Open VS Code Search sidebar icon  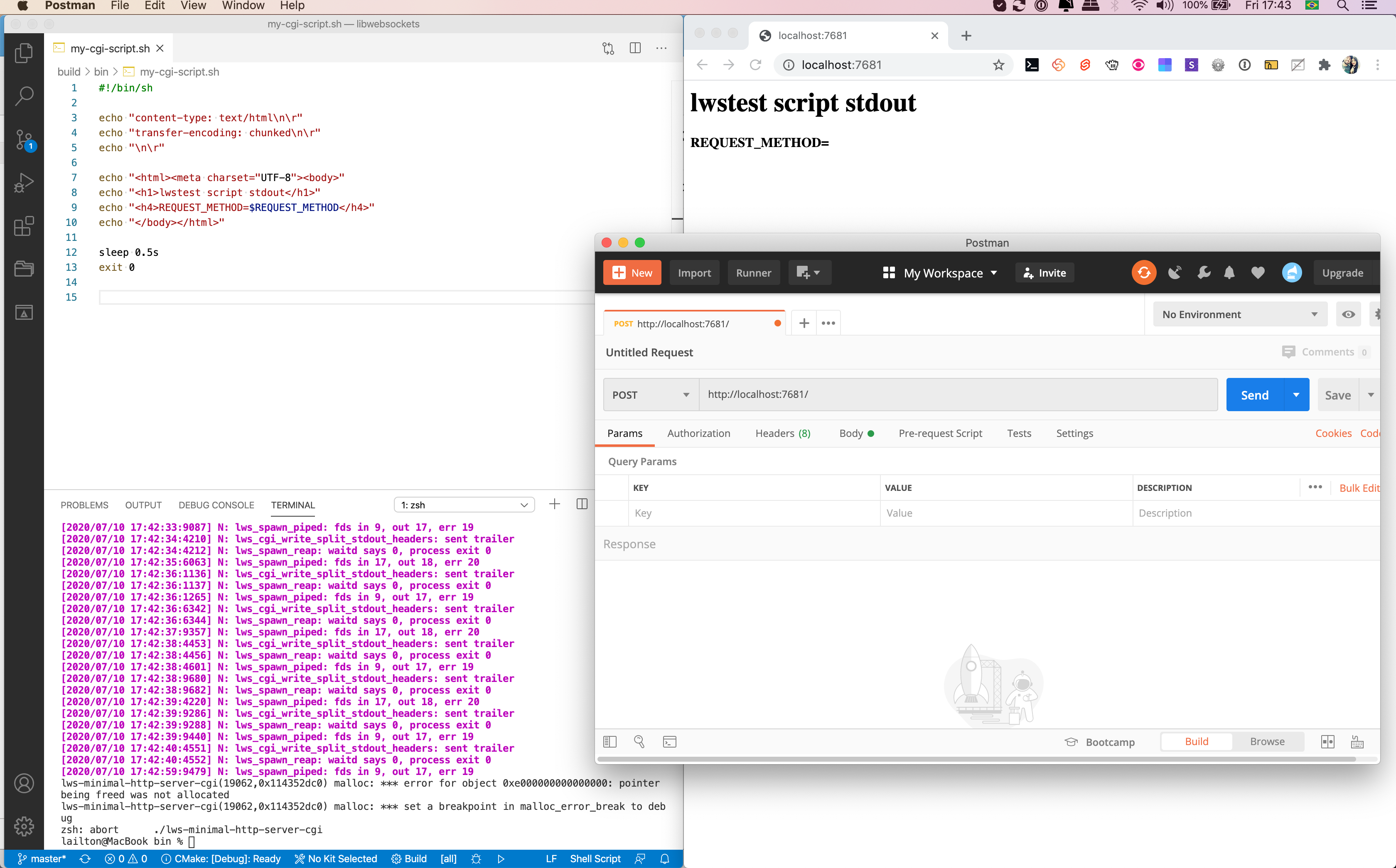24,96
